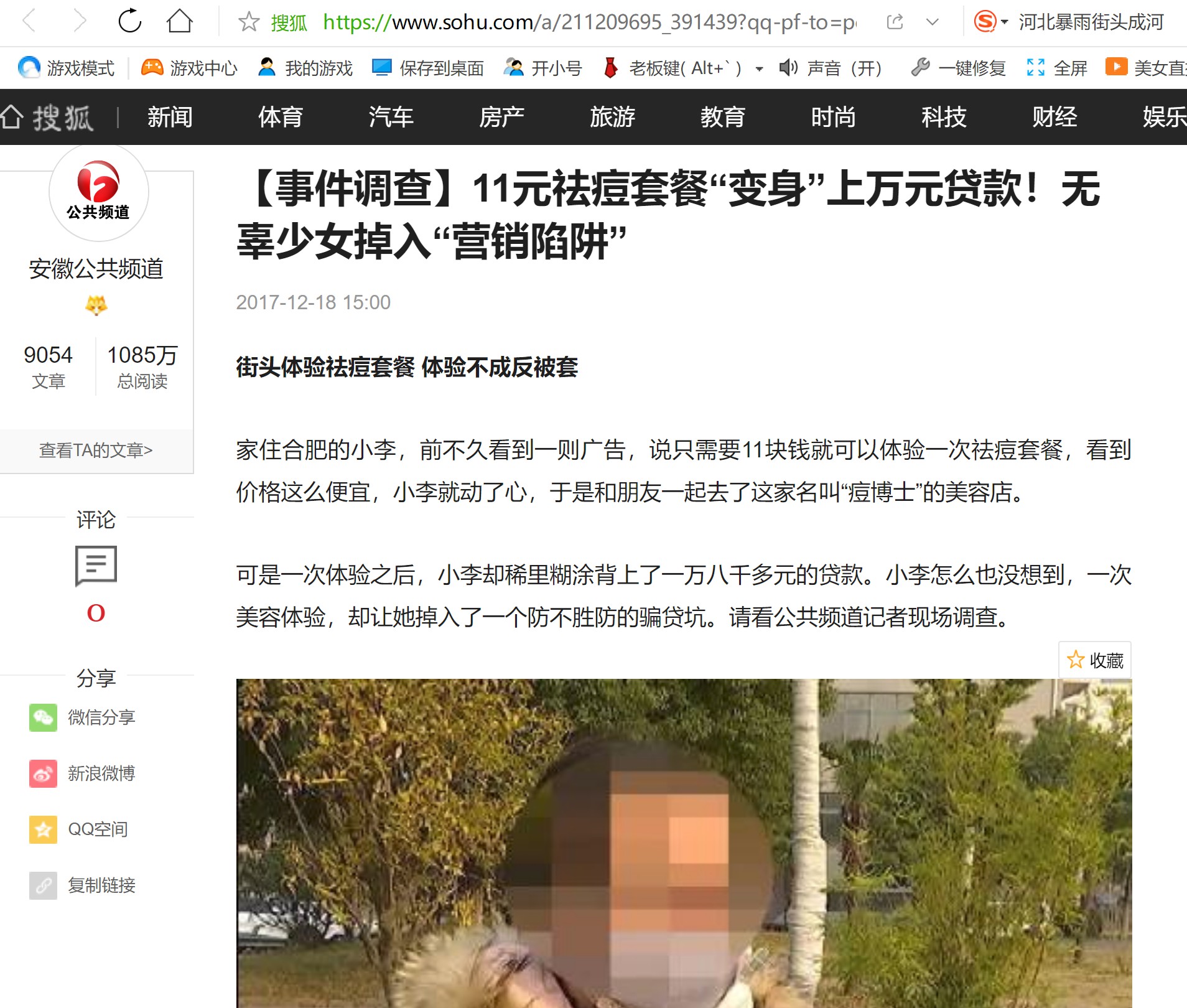Screen dimensions: 1187x1008
Task: Click the 搜狐 home logo in nav bar
Action: [x=47, y=117]
